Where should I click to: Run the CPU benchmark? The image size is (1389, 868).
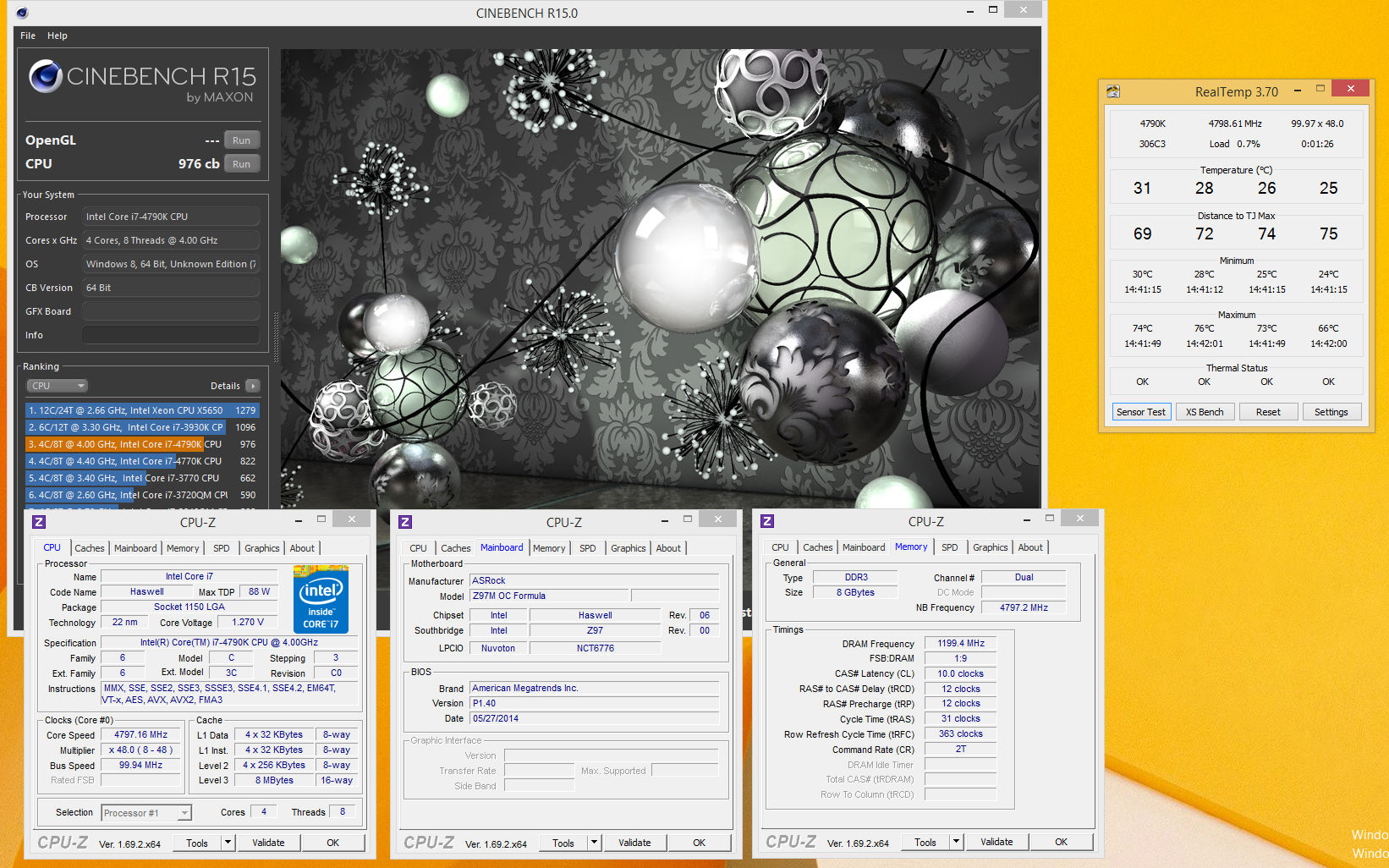click(x=242, y=164)
